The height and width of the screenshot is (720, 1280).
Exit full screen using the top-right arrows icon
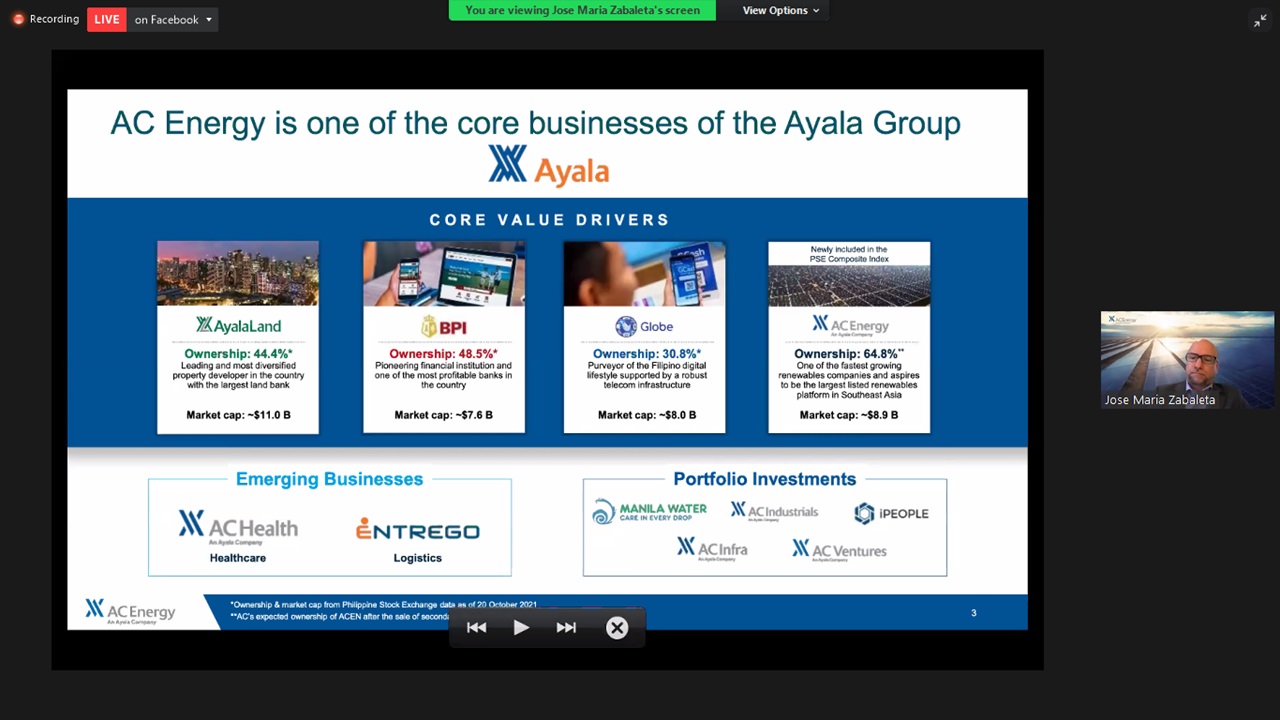(1260, 20)
